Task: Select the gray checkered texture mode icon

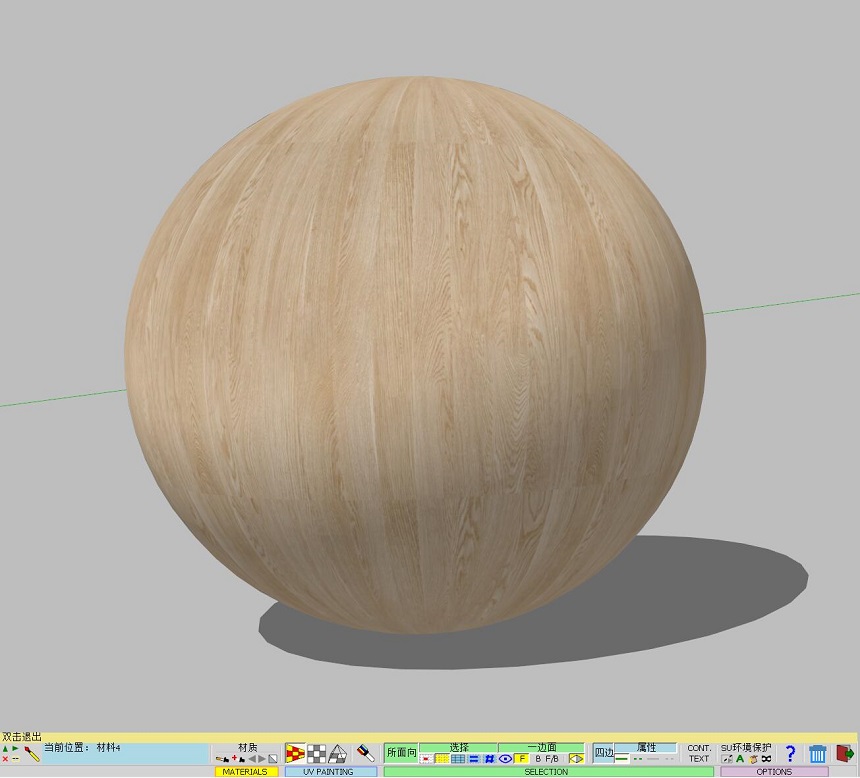Action: pyautogui.click(x=317, y=753)
